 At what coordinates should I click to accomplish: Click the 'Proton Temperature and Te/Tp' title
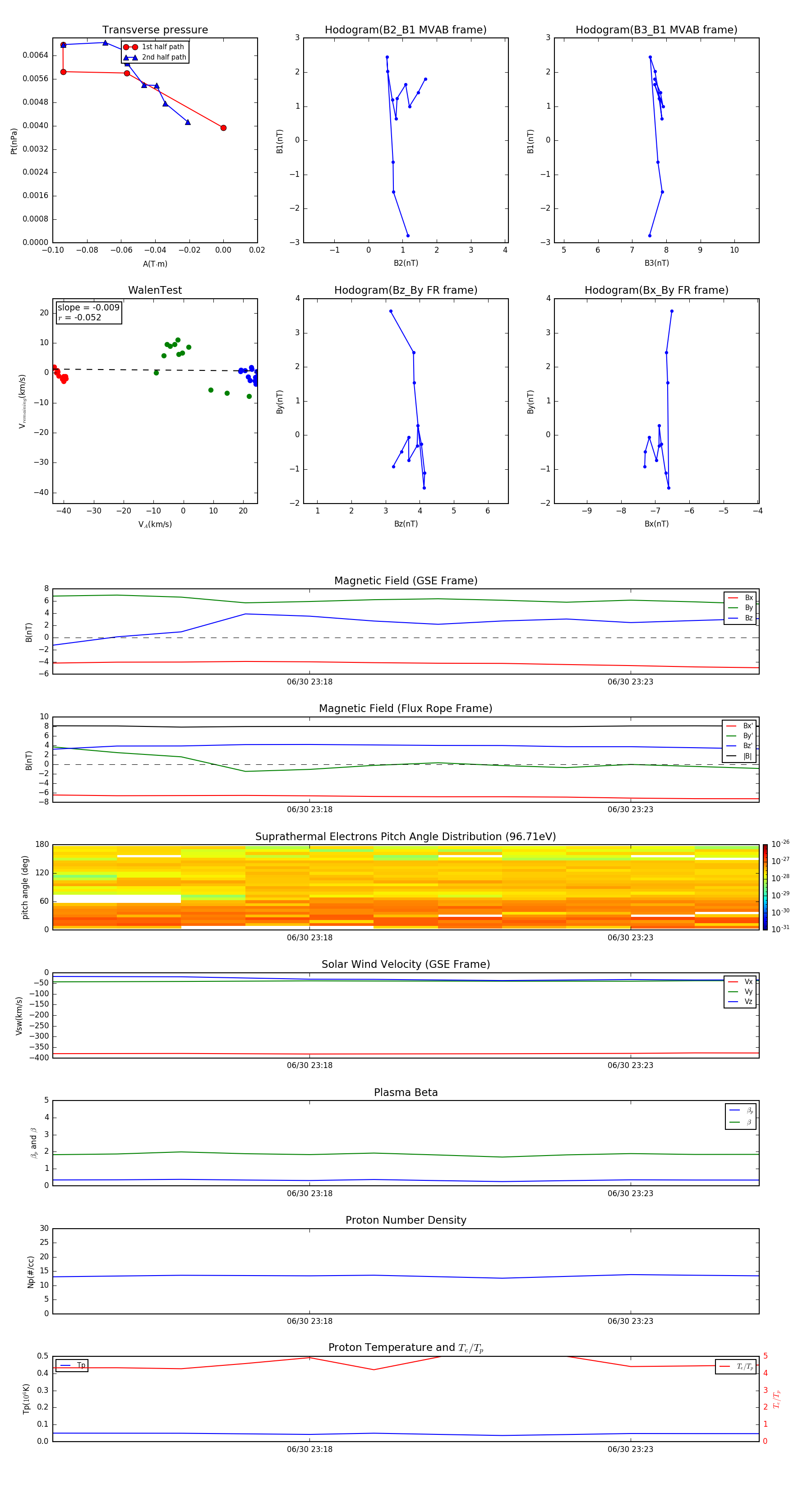[x=406, y=1347]
